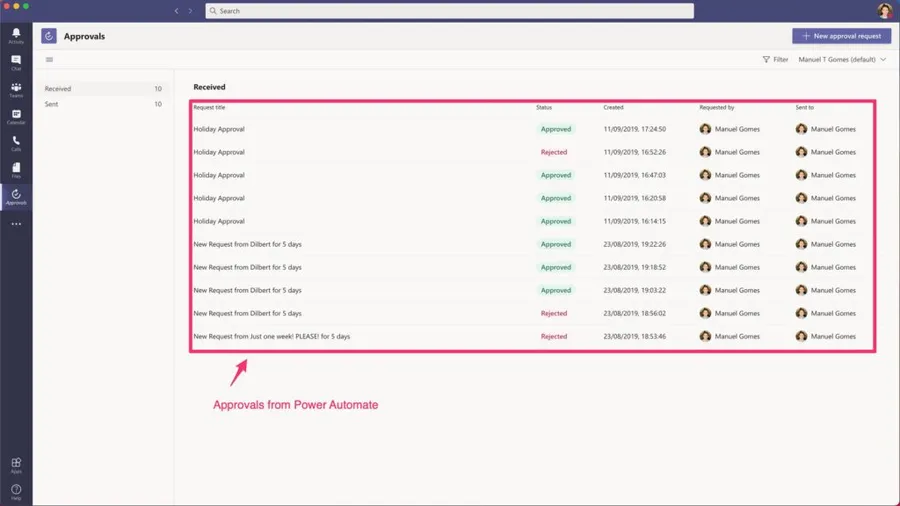Open Files from the sidebar
The width and height of the screenshot is (900, 506).
point(16,170)
